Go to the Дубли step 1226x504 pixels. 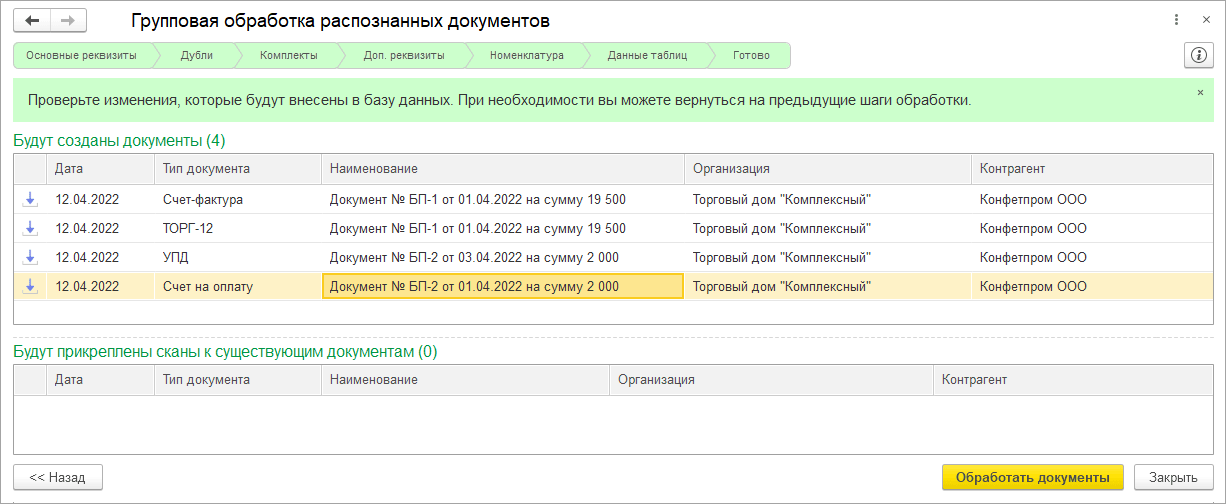197,56
